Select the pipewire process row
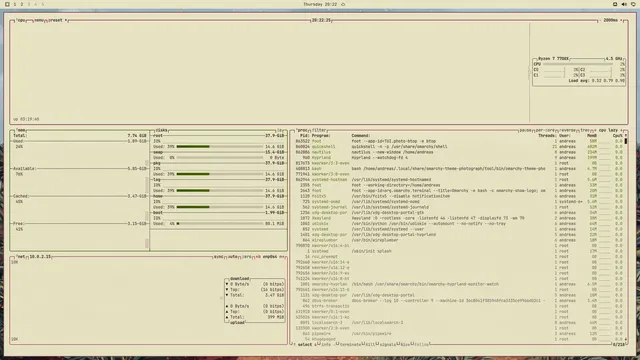This screenshot has height=360, width=640. 459,333
